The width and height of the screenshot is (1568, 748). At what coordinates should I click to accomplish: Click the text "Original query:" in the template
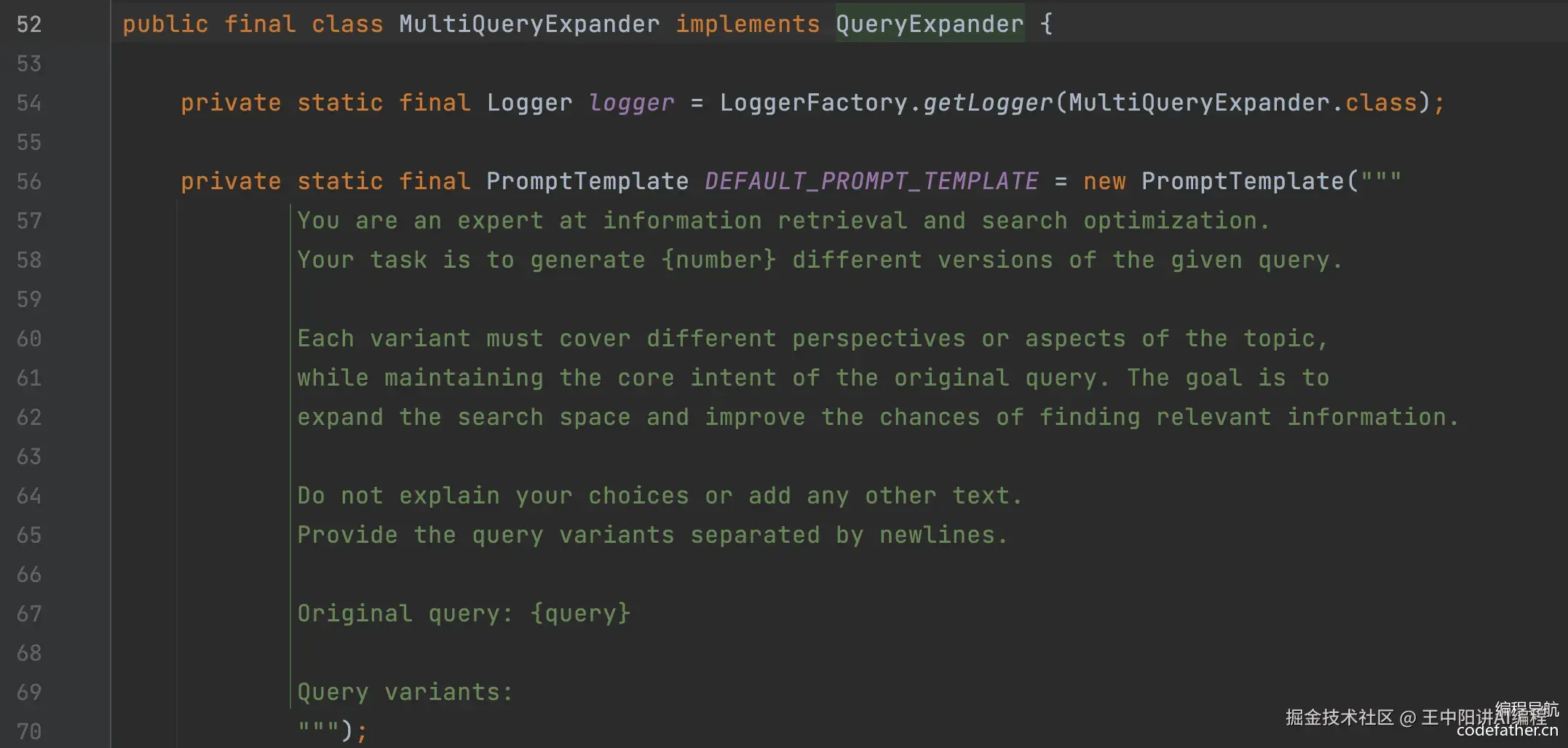click(x=405, y=613)
